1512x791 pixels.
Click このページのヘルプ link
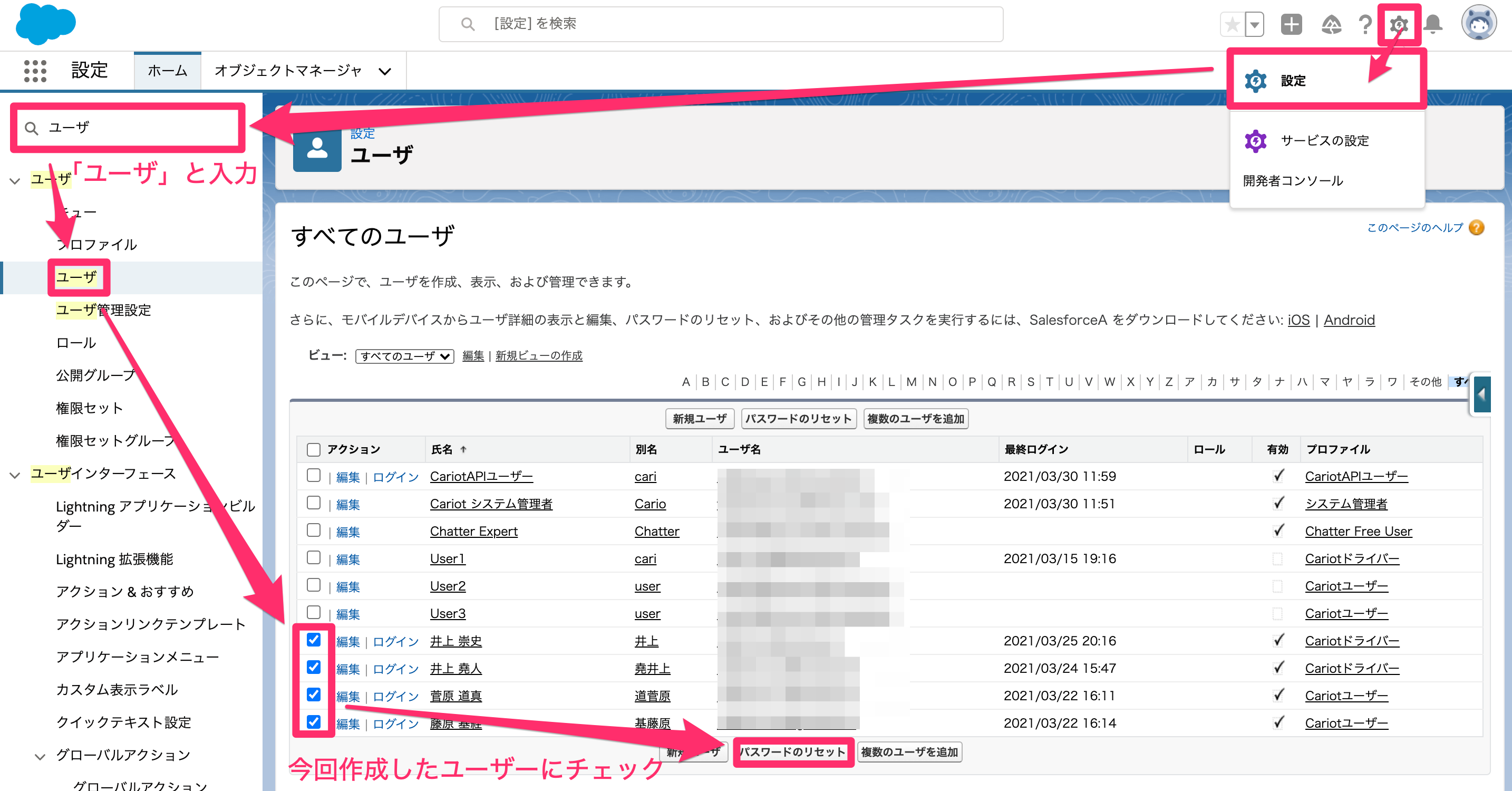pyautogui.click(x=1414, y=228)
